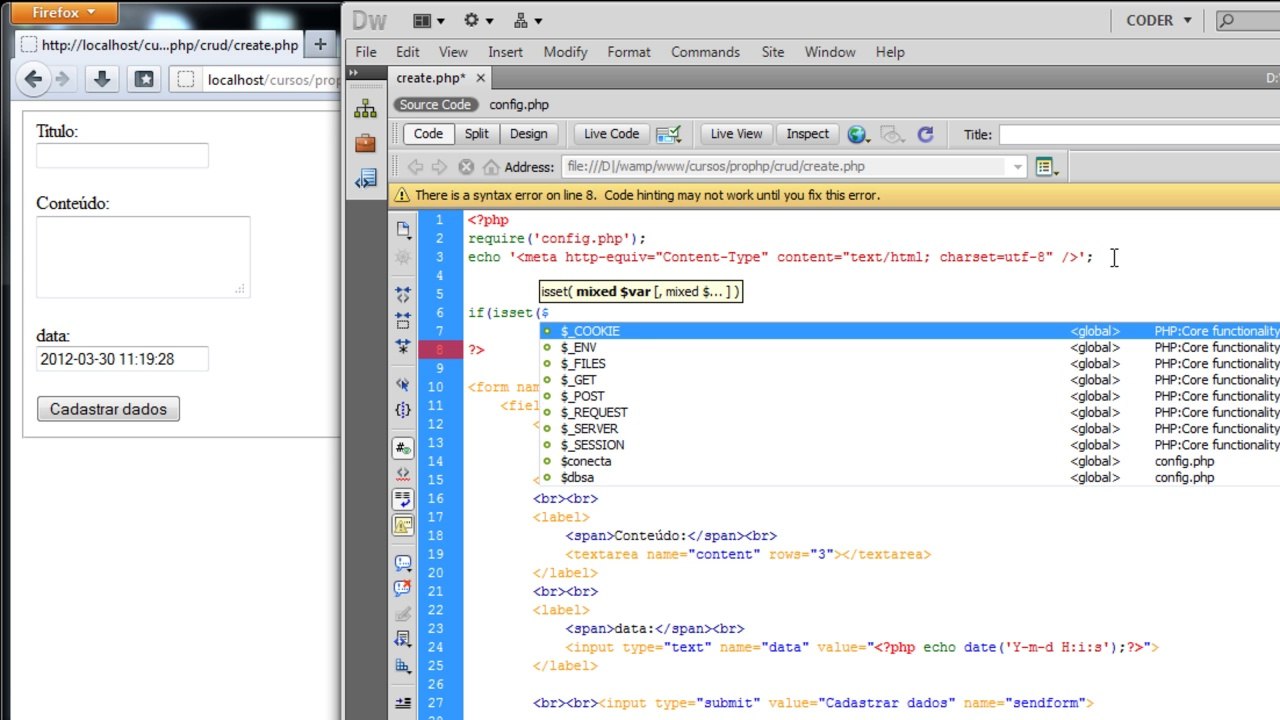Switch to Design view
1280x720 pixels.
point(529,134)
